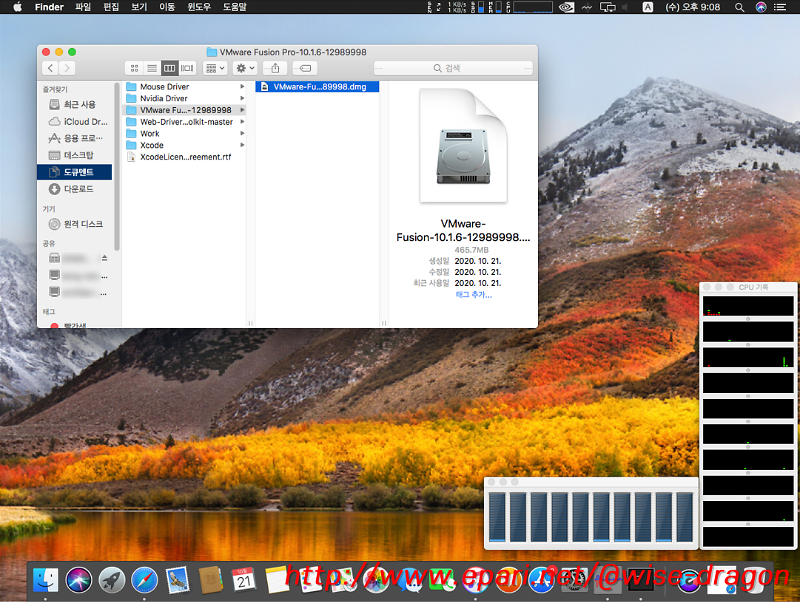Open the 파일 menu
The image size is (800, 603).
(83, 7)
